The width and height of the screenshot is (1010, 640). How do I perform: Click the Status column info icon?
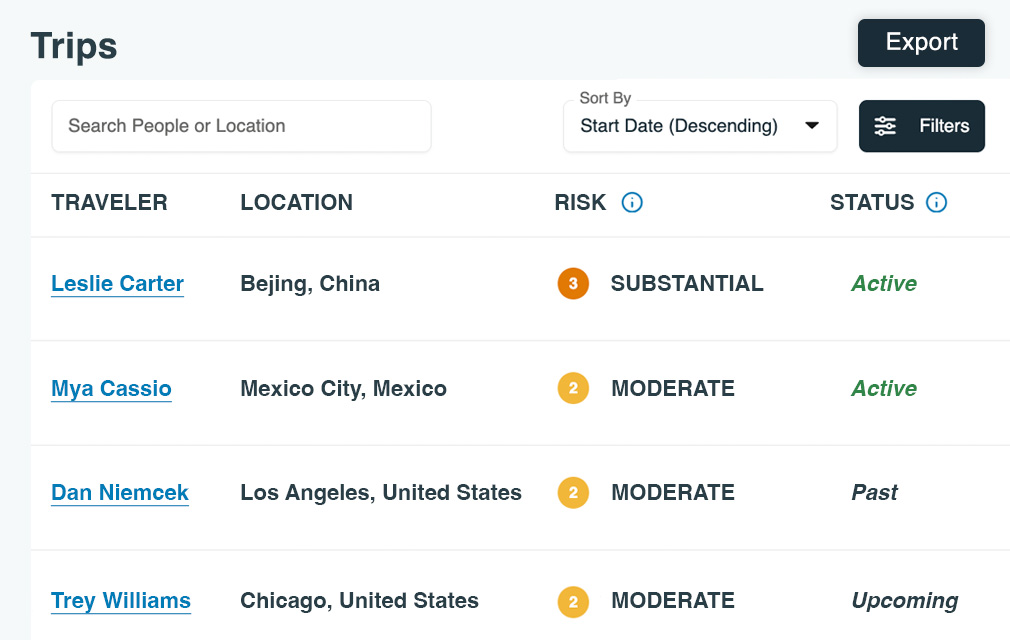(x=936, y=203)
